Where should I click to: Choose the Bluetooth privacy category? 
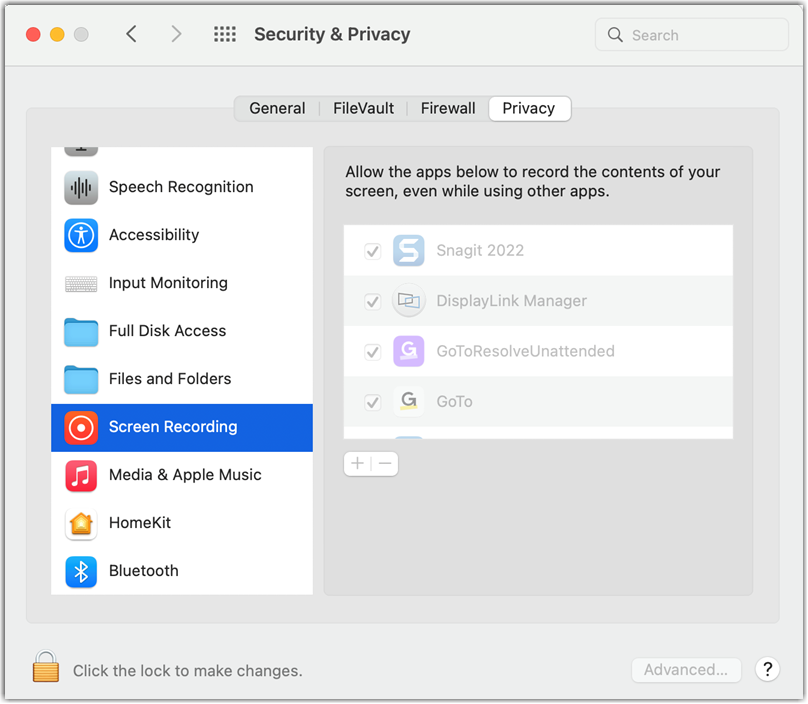tap(182, 571)
